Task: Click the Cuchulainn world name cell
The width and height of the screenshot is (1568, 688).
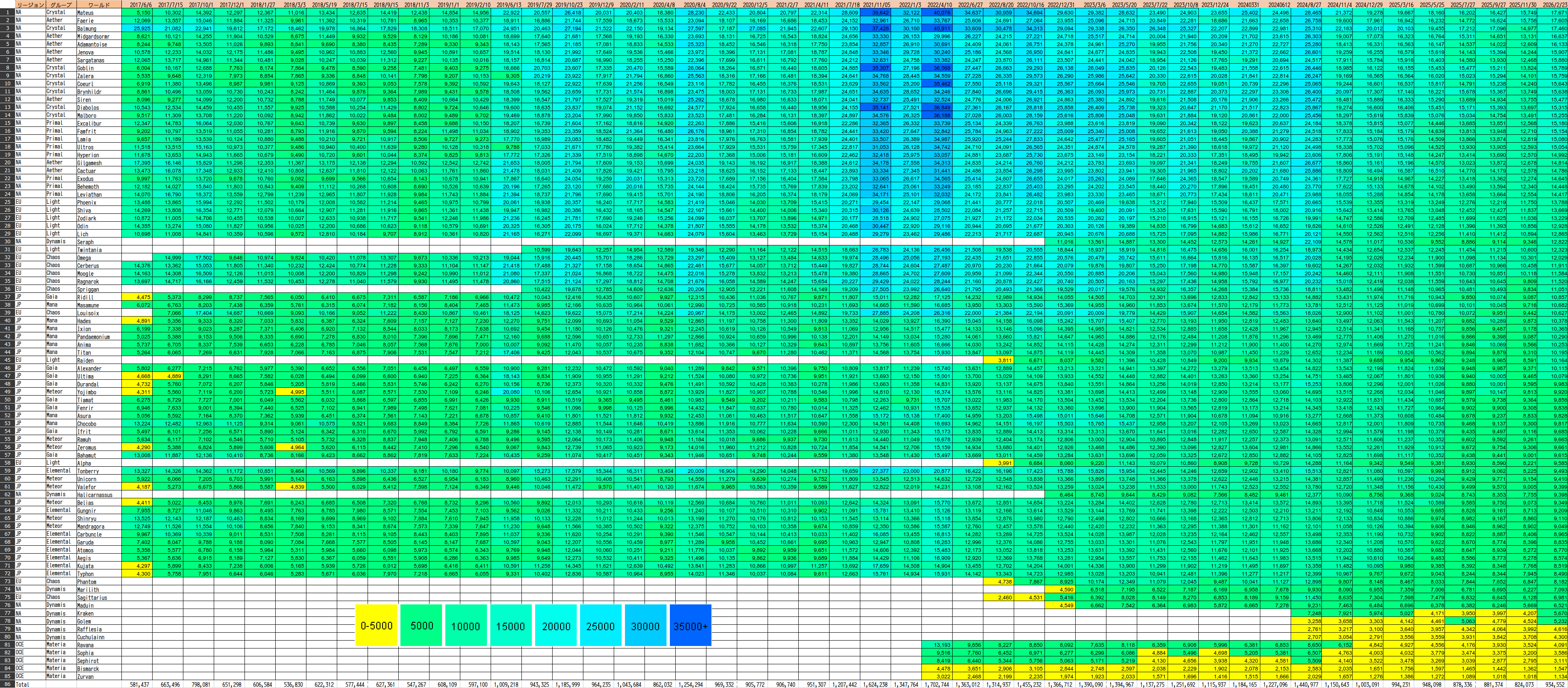Action: [x=91, y=637]
